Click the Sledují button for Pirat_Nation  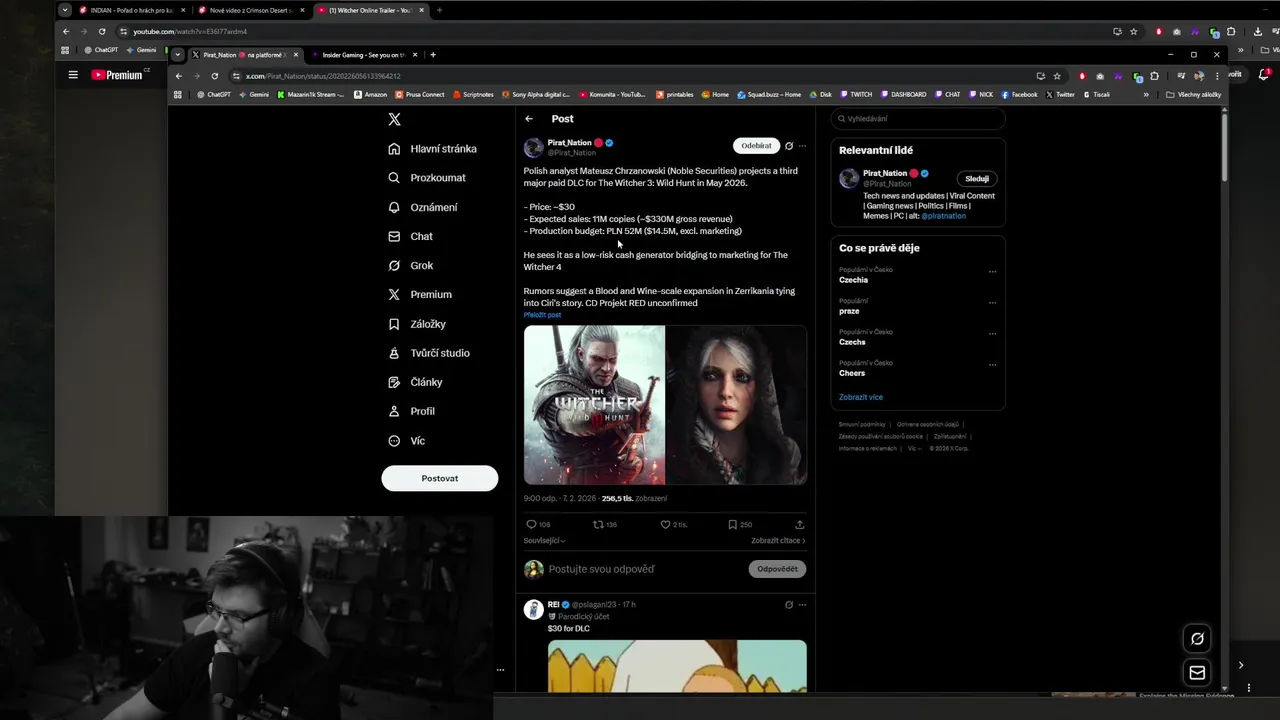pyautogui.click(x=977, y=179)
